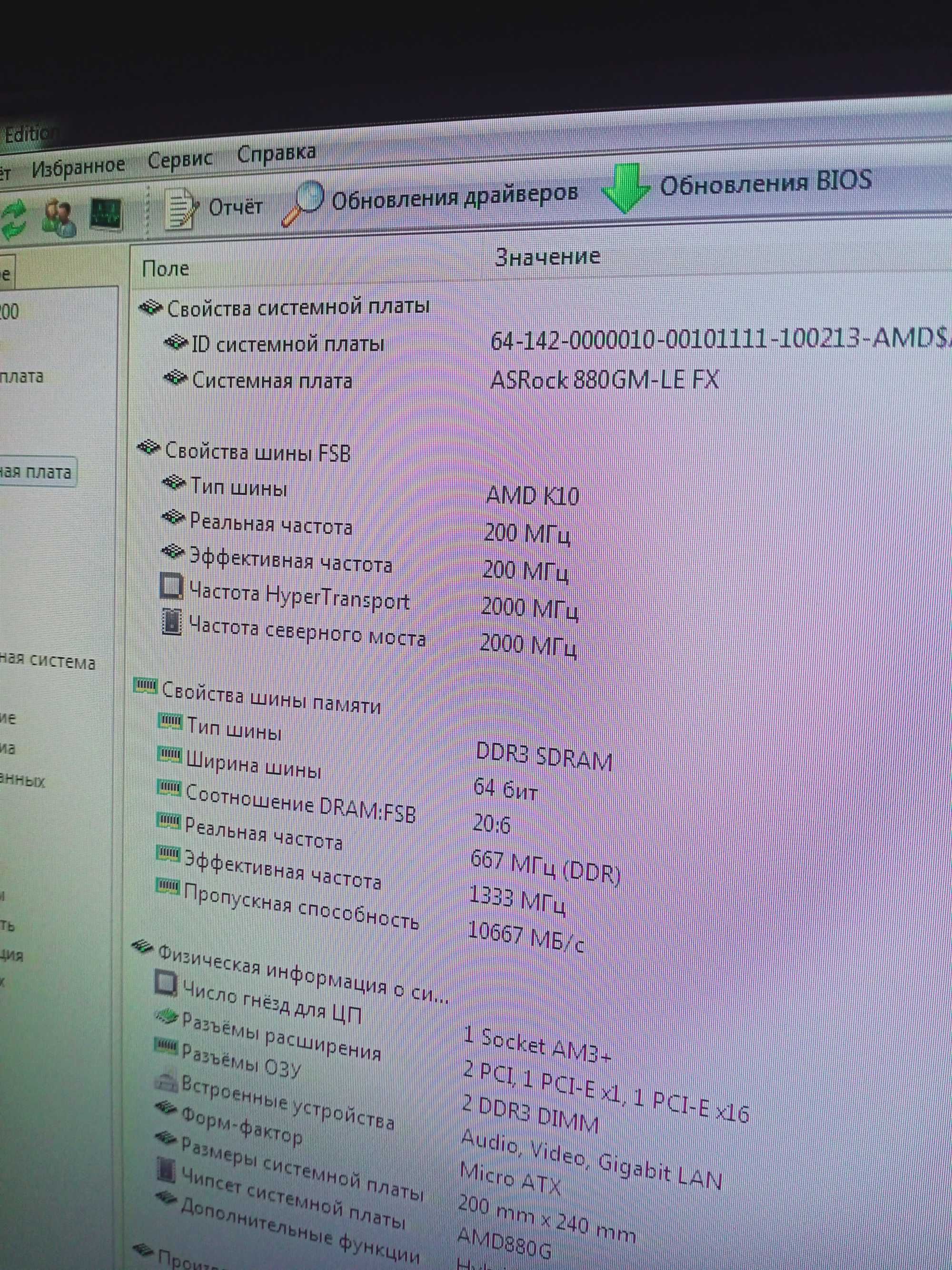952x1270 pixels.
Task: Sort by the Поле column header
Action: [165, 268]
